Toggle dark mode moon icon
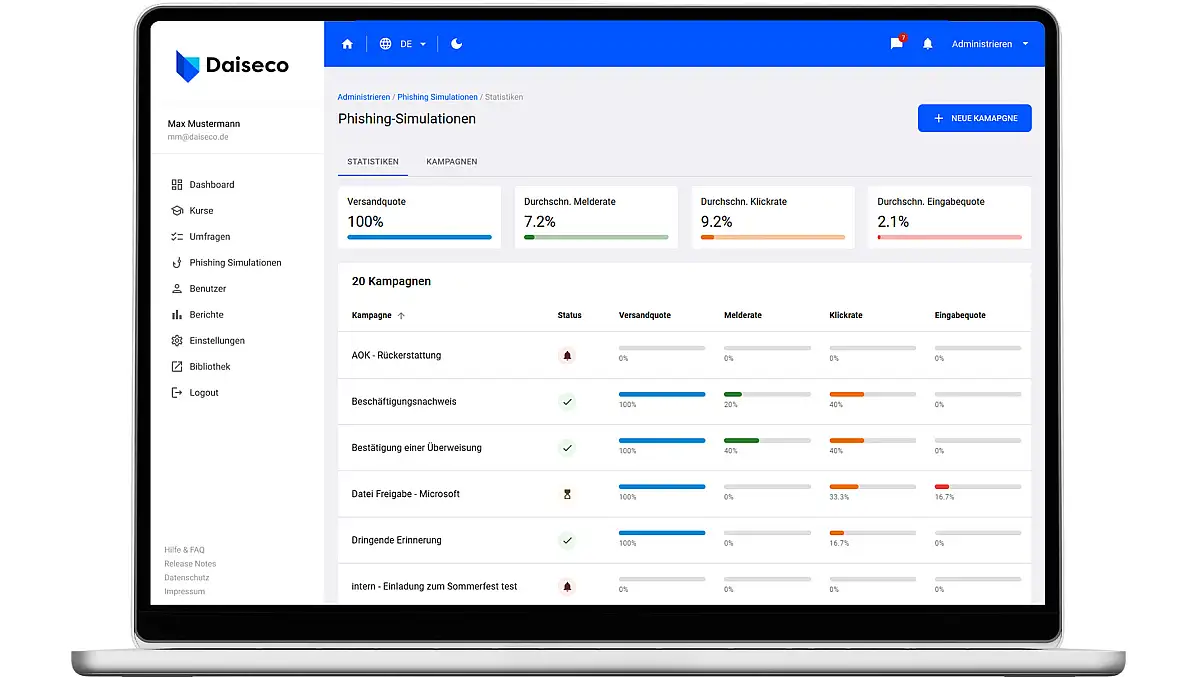 click(x=457, y=44)
